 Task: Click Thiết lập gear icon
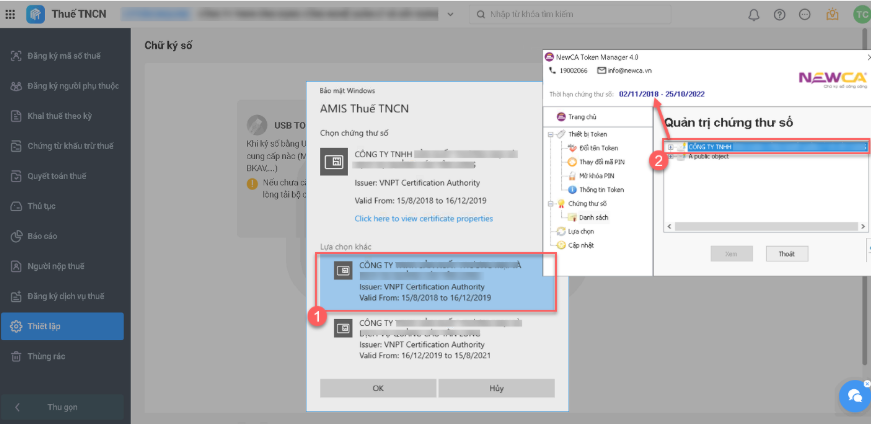coord(16,326)
